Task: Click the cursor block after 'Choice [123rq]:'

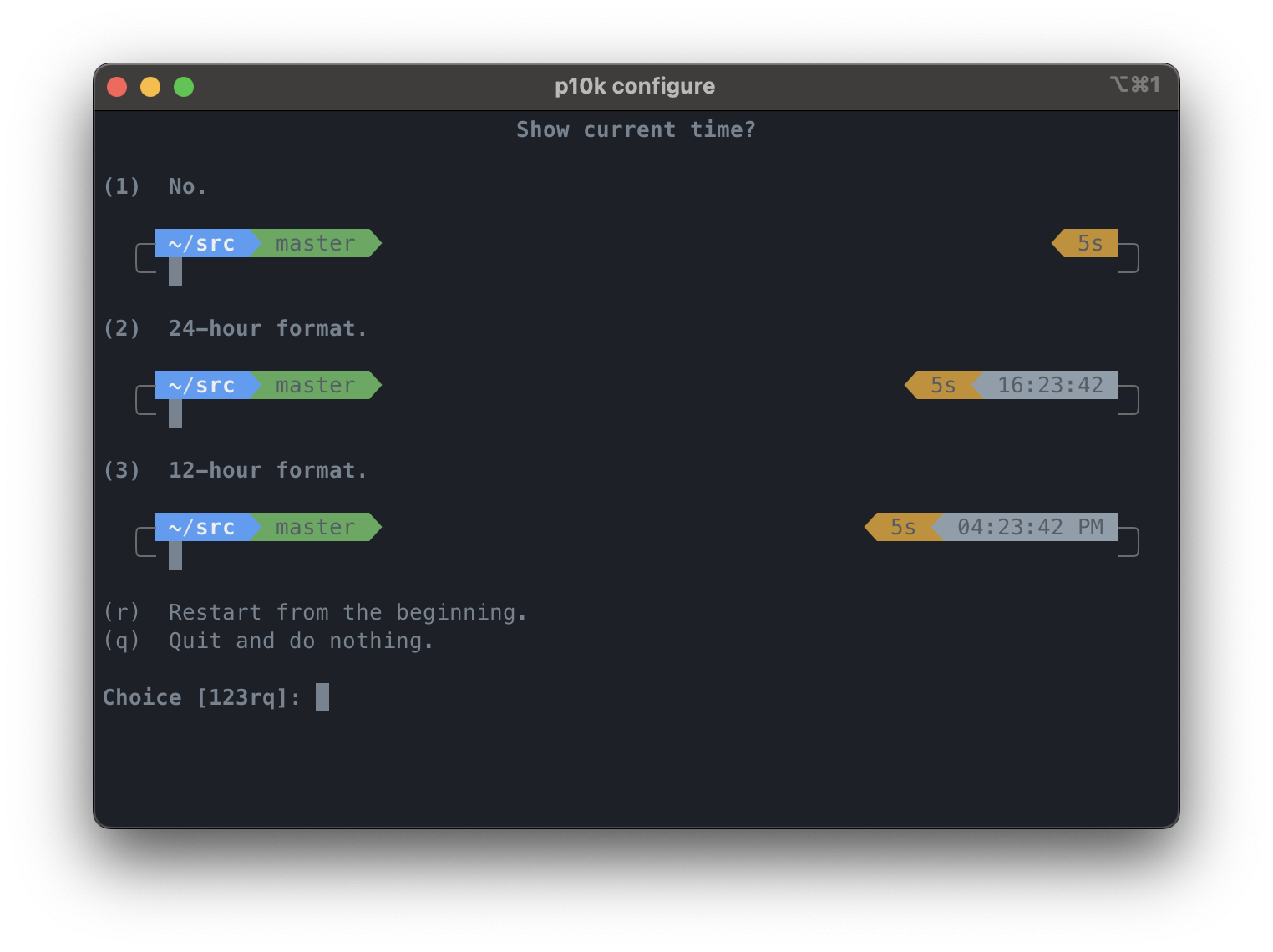Action: point(322,697)
